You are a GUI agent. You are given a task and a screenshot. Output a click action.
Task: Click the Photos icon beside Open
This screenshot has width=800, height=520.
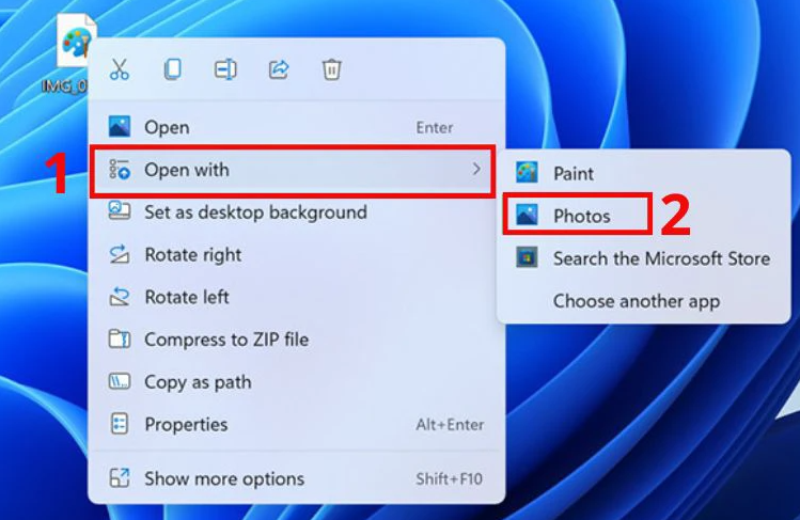119,127
